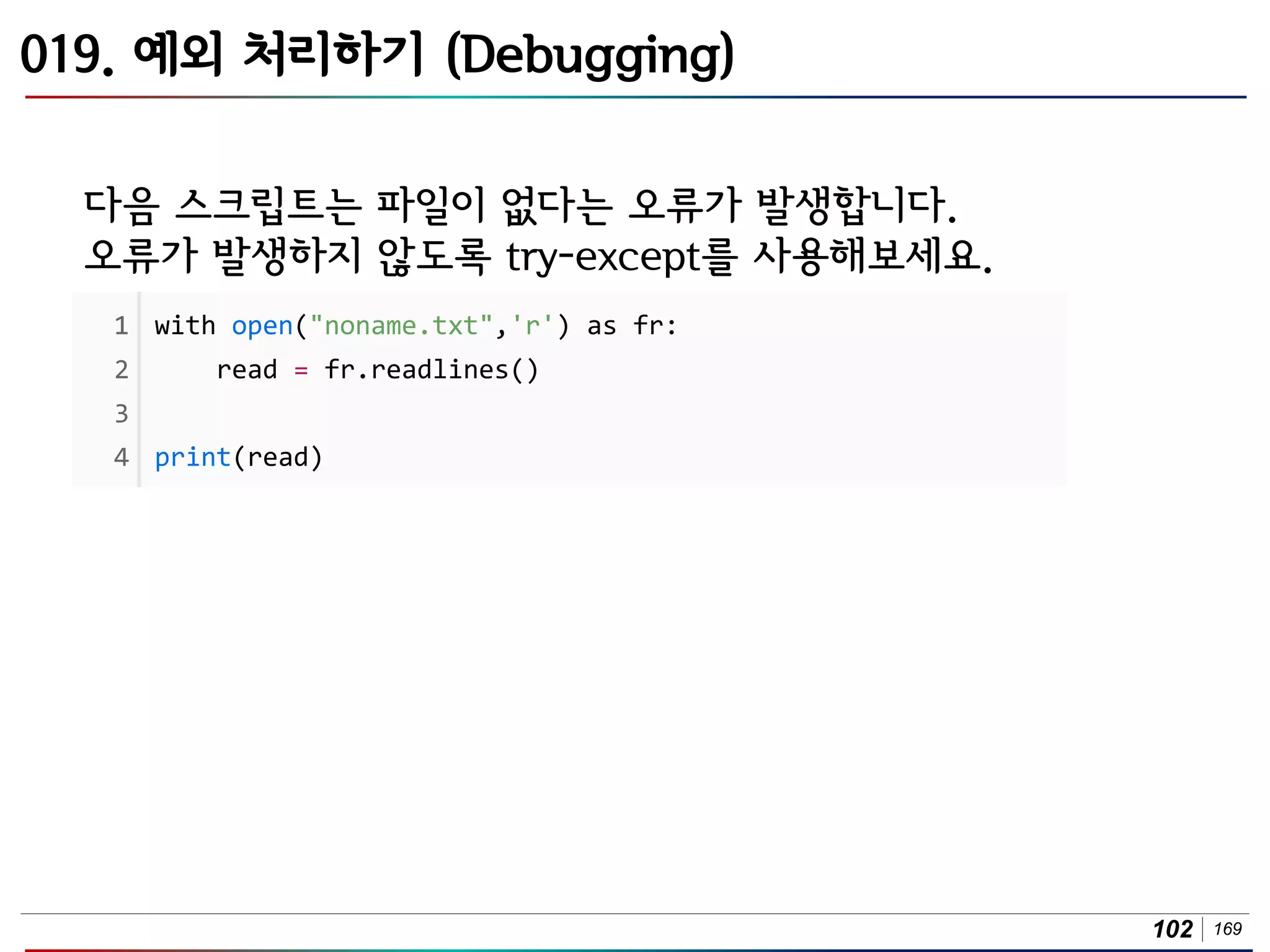Click 'fr.readlines()' in line 2
1270x952 pixels.
pos(431,370)
